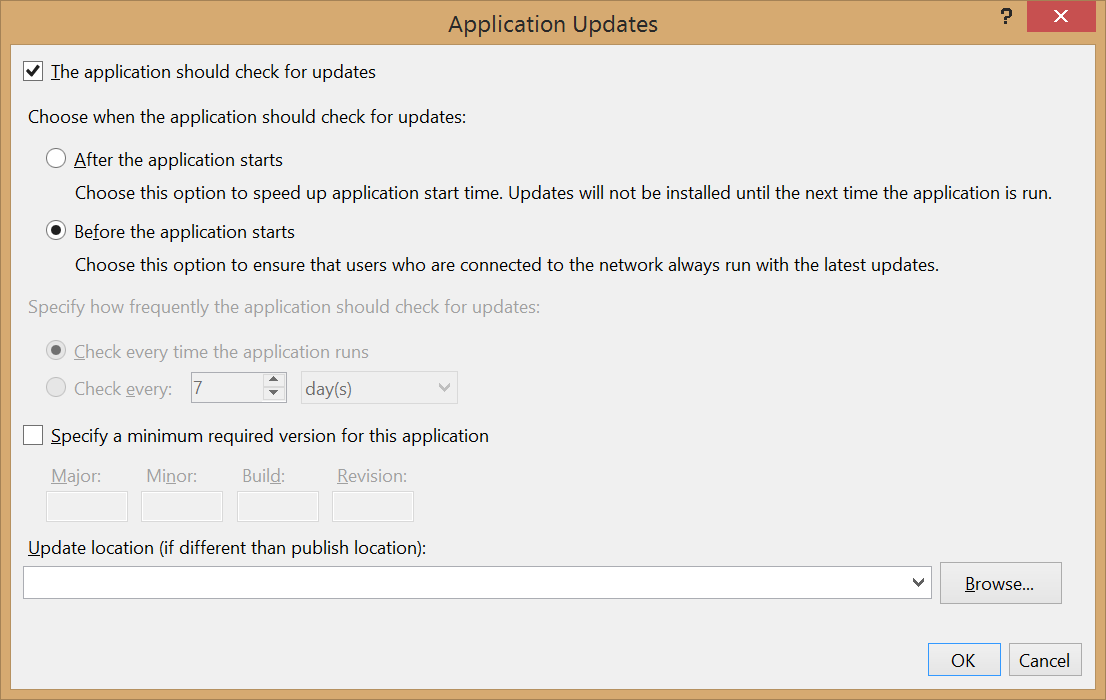Click the help question mark icon

click(1006, 17)
